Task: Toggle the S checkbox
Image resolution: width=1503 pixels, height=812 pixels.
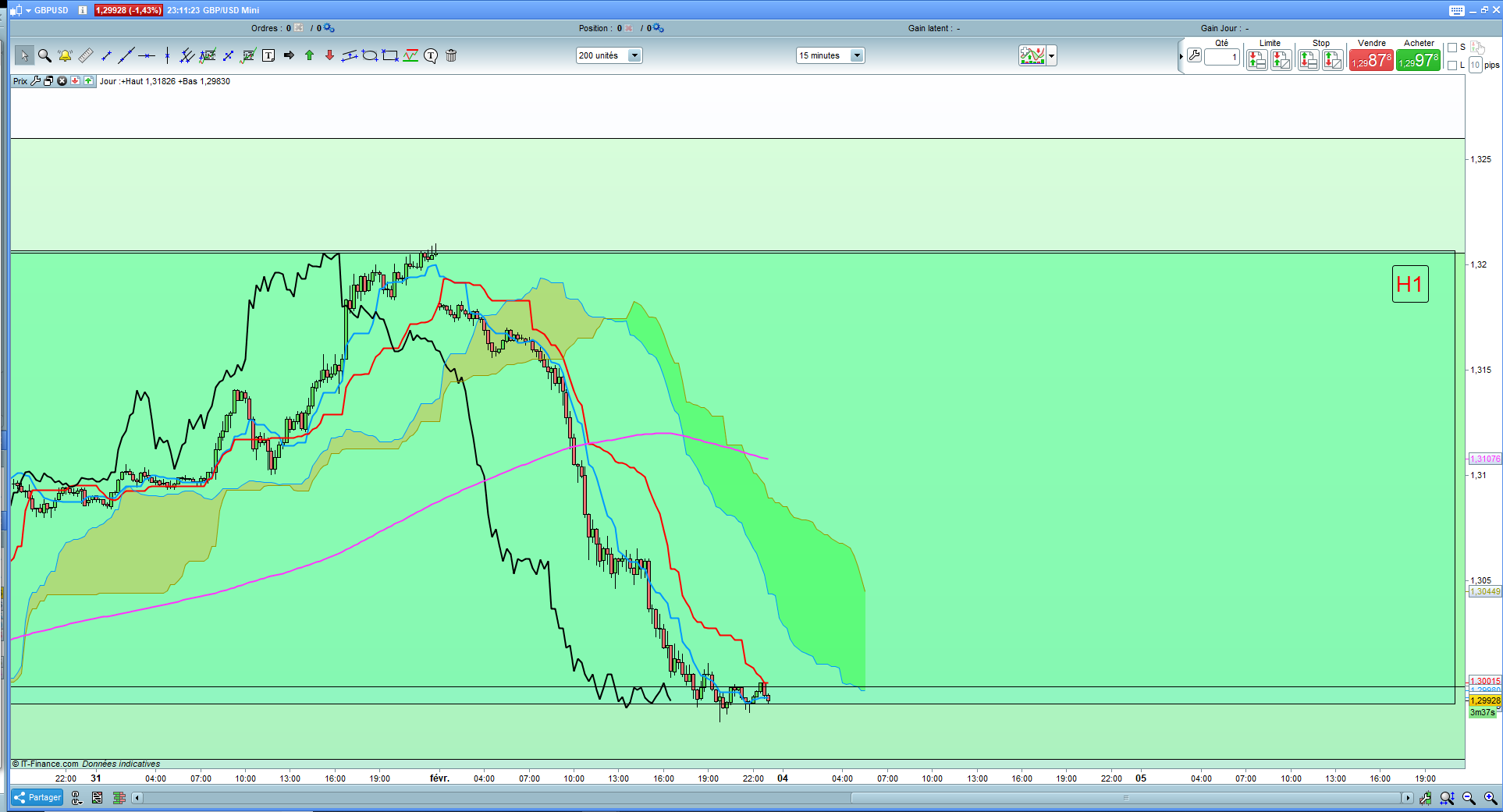Action: [1452, 48]
